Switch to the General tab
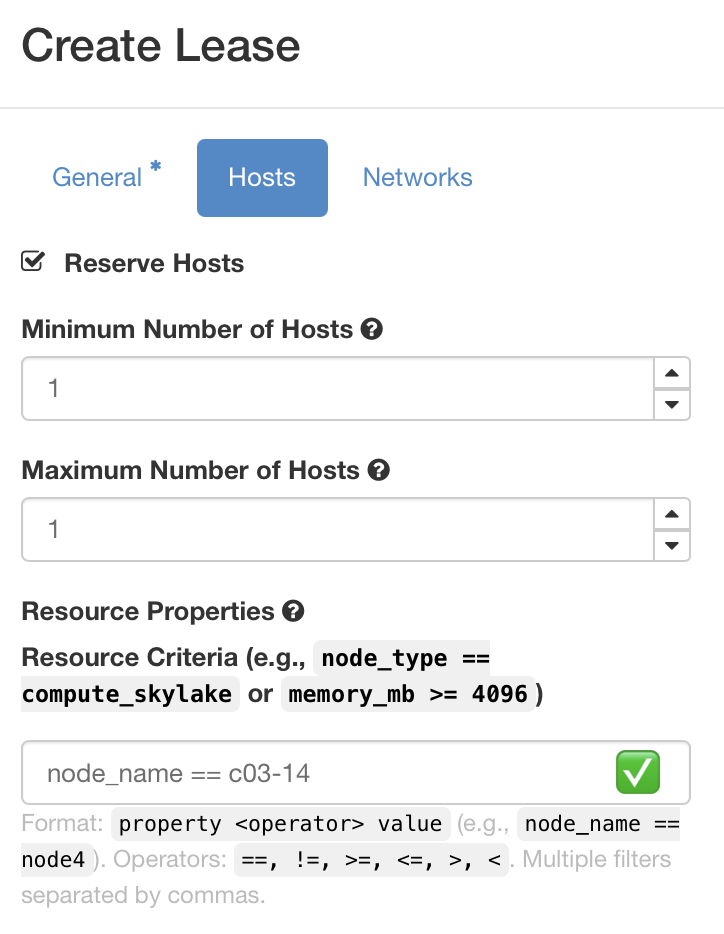 [x=97, y=177]
